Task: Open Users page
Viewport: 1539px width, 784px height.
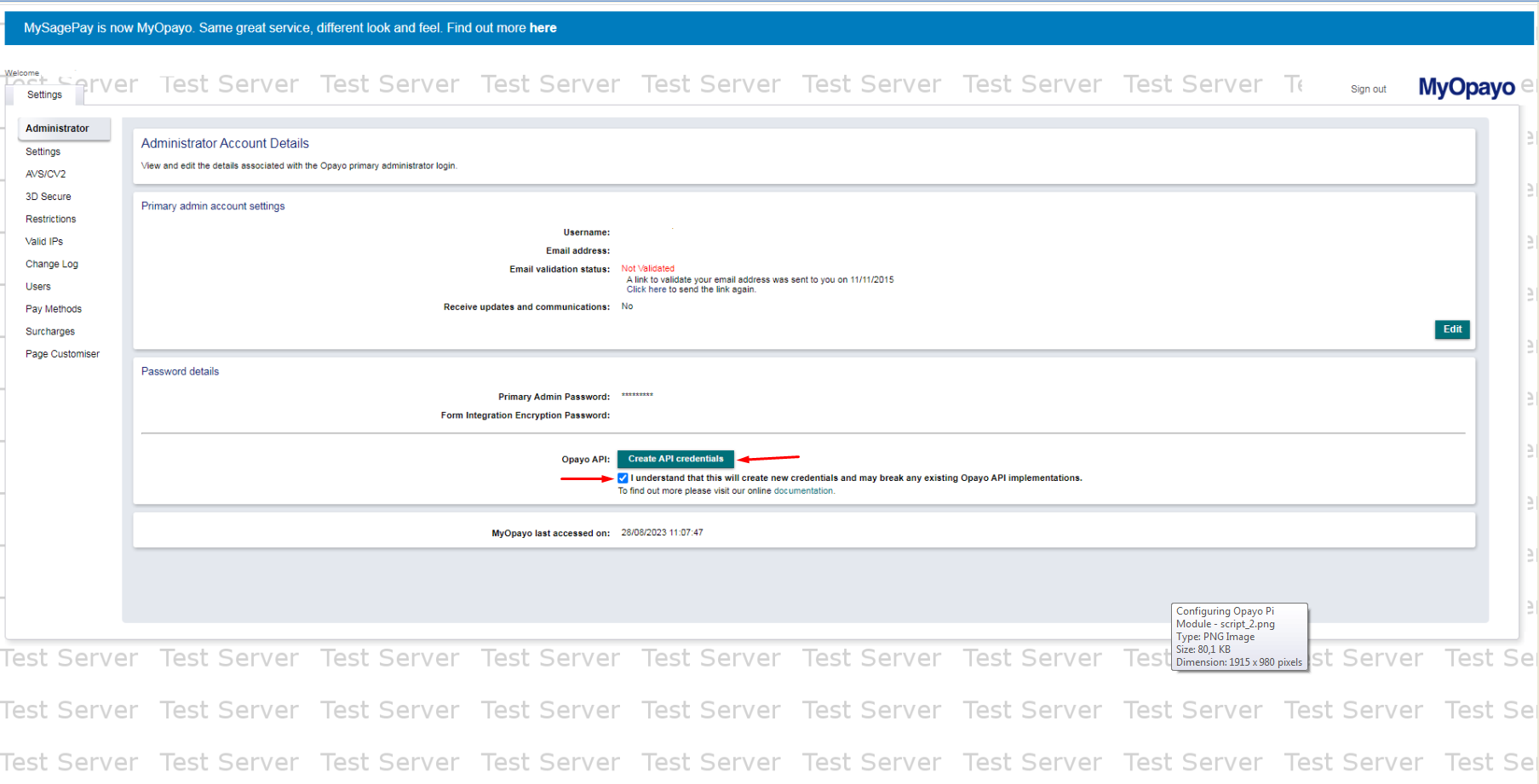Action: click(37, 287)
